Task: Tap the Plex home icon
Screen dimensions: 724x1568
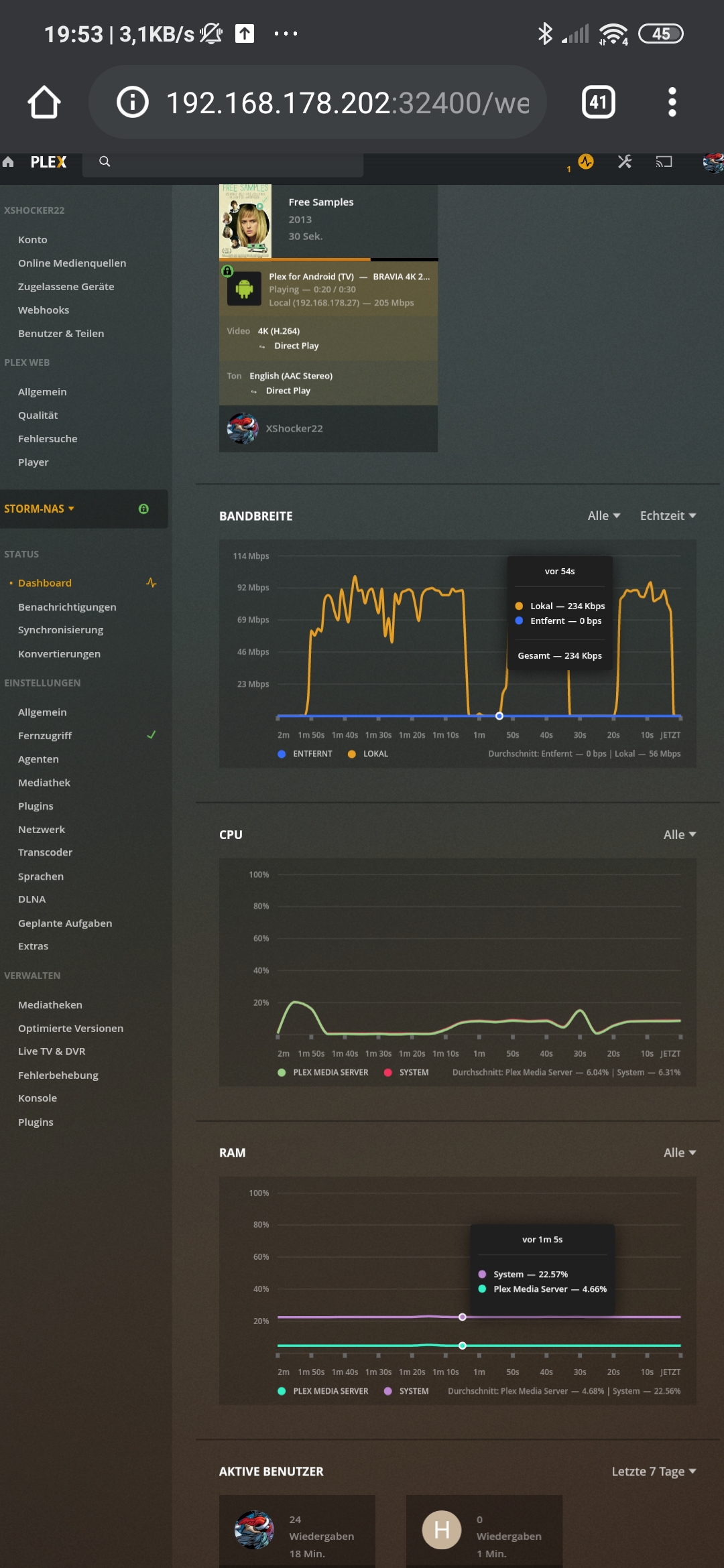Action: pos(9,161)
